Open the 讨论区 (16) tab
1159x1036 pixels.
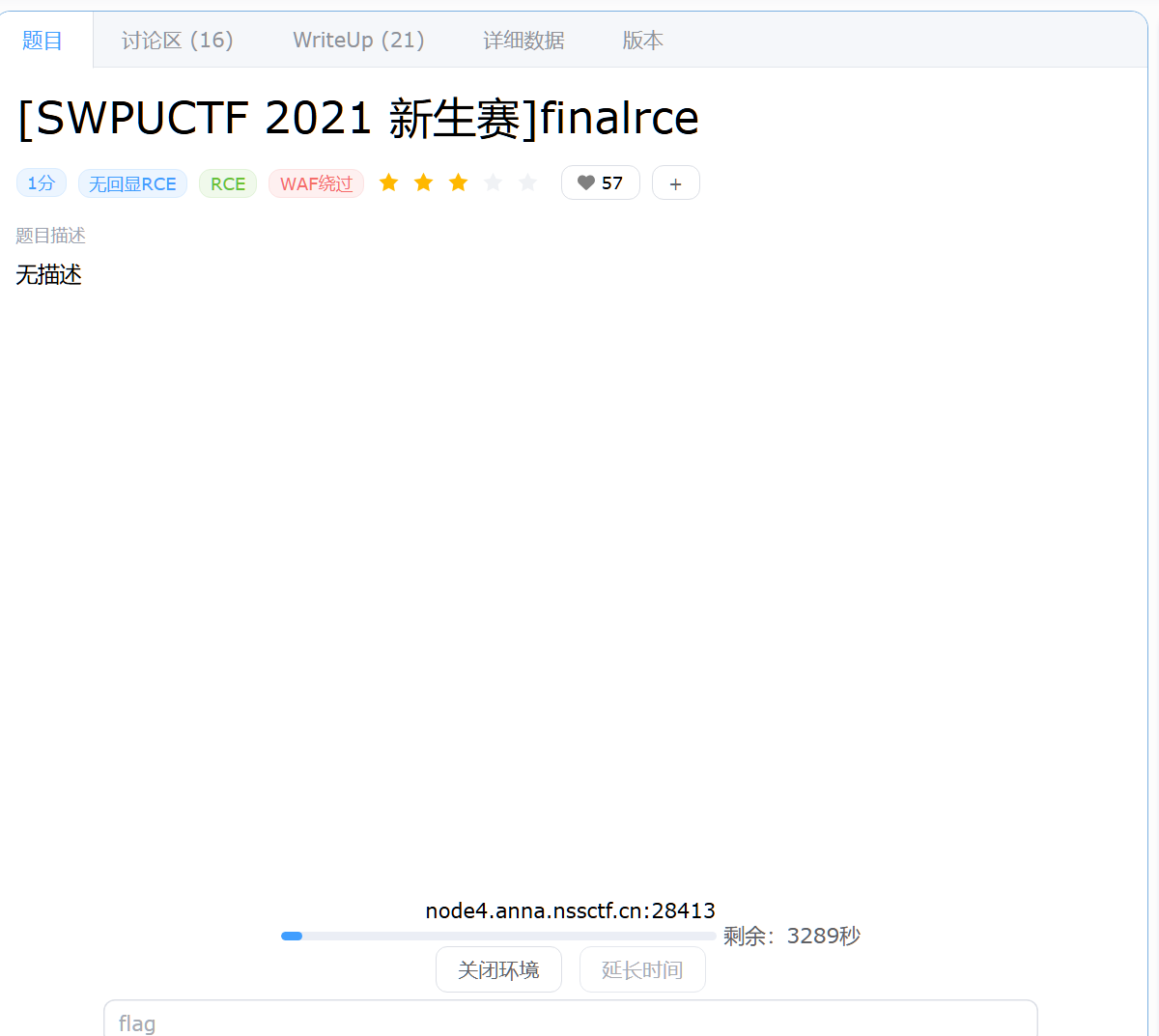point(177,41)
